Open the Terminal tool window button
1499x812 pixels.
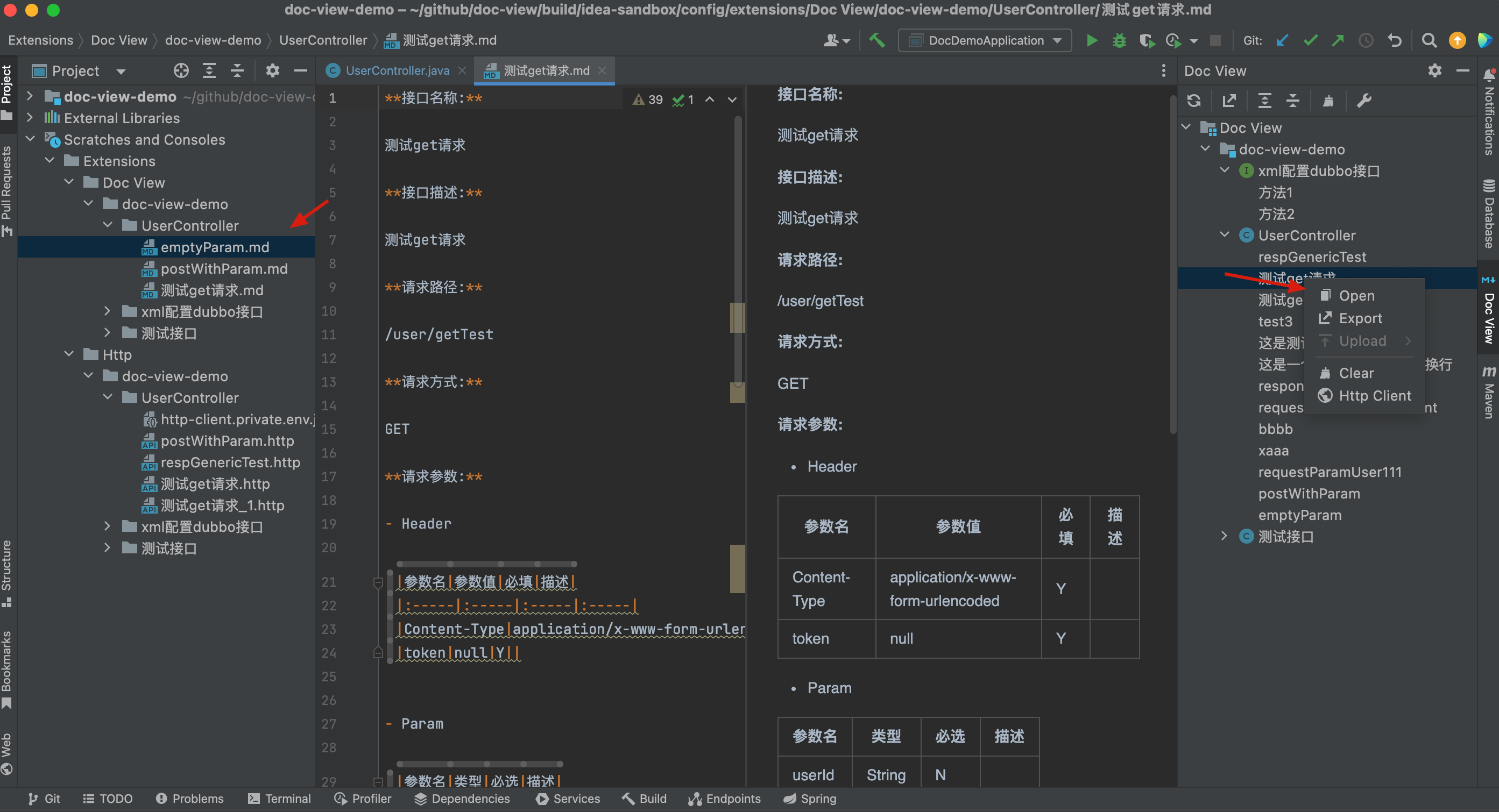(280, 799)
